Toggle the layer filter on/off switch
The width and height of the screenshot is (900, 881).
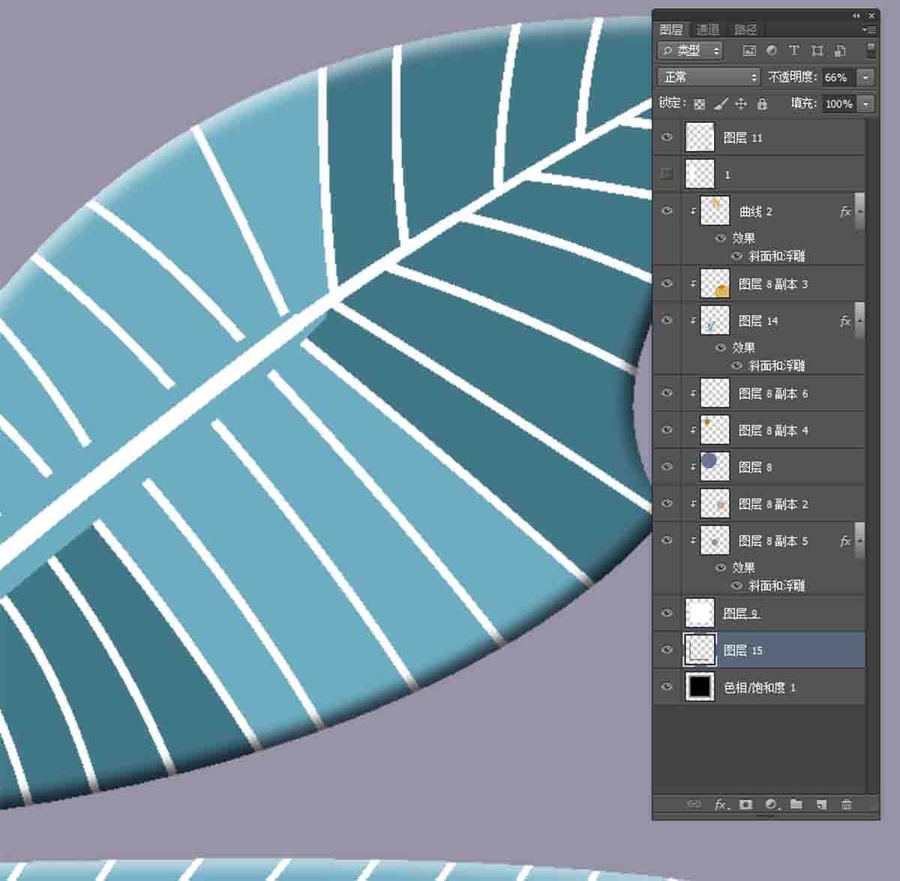(x=871, y=49)
